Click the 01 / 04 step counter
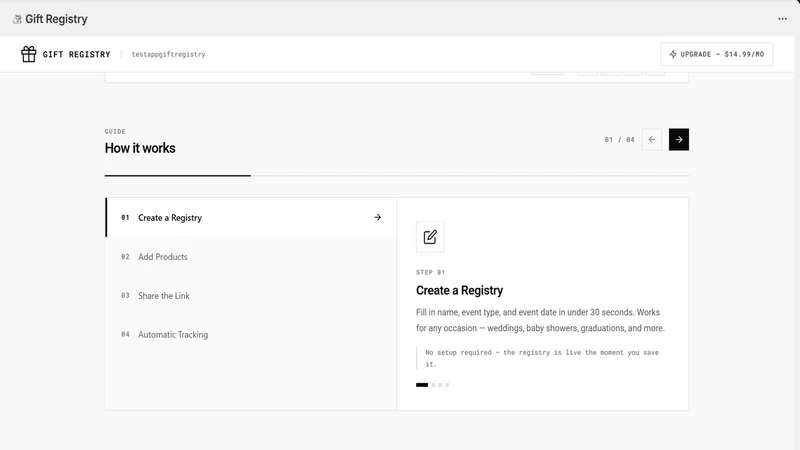Screen dimensions: 800x450 [619, 139]
